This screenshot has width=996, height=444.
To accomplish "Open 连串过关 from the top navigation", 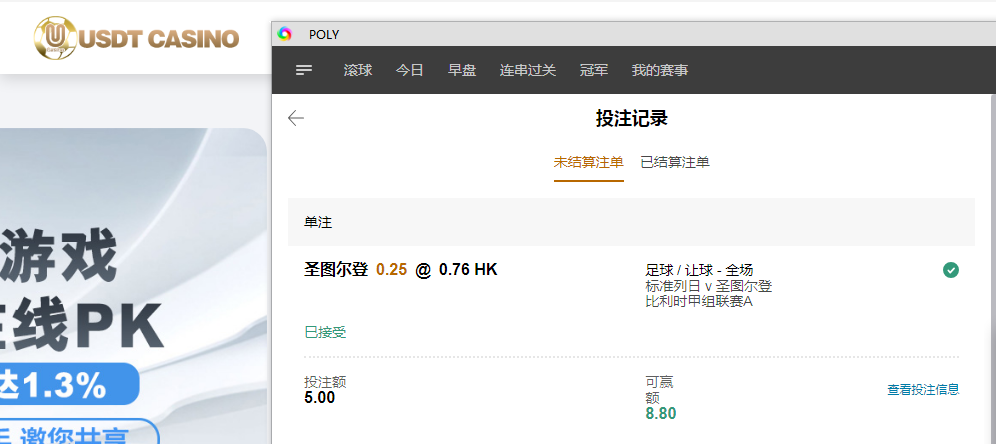I will pyautogui.click(x=528, y=70).
